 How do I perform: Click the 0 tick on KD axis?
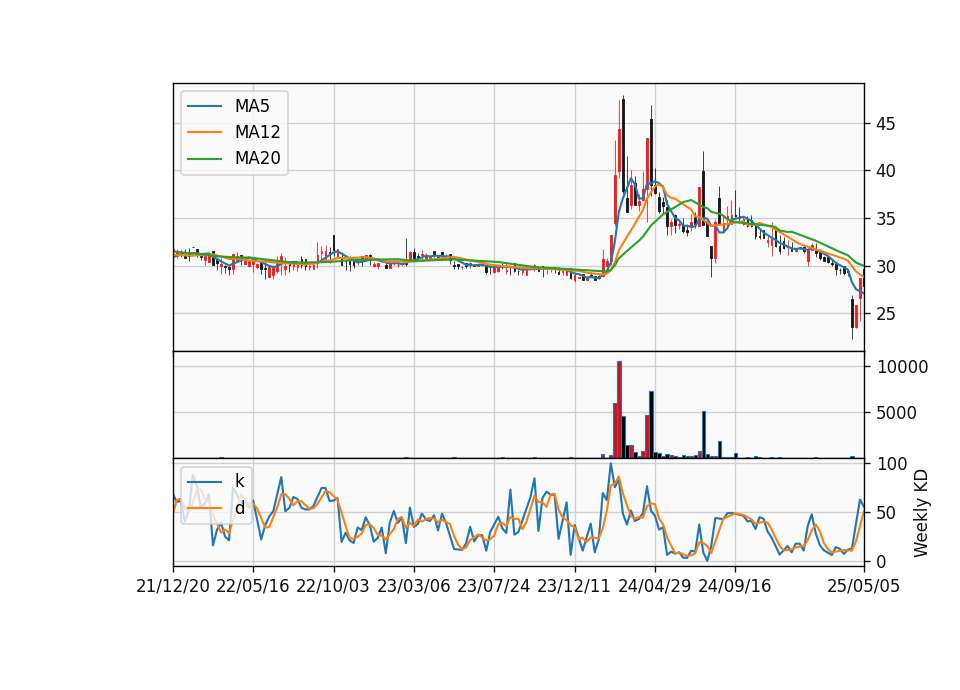(881, 561)
